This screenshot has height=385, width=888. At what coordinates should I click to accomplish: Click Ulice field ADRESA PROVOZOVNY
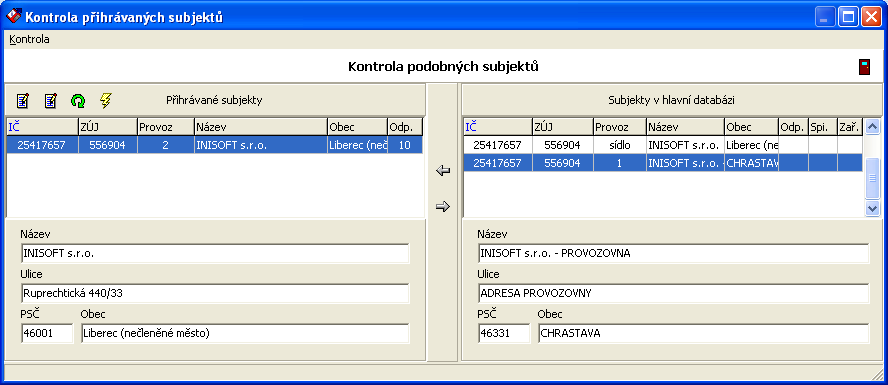673,293
